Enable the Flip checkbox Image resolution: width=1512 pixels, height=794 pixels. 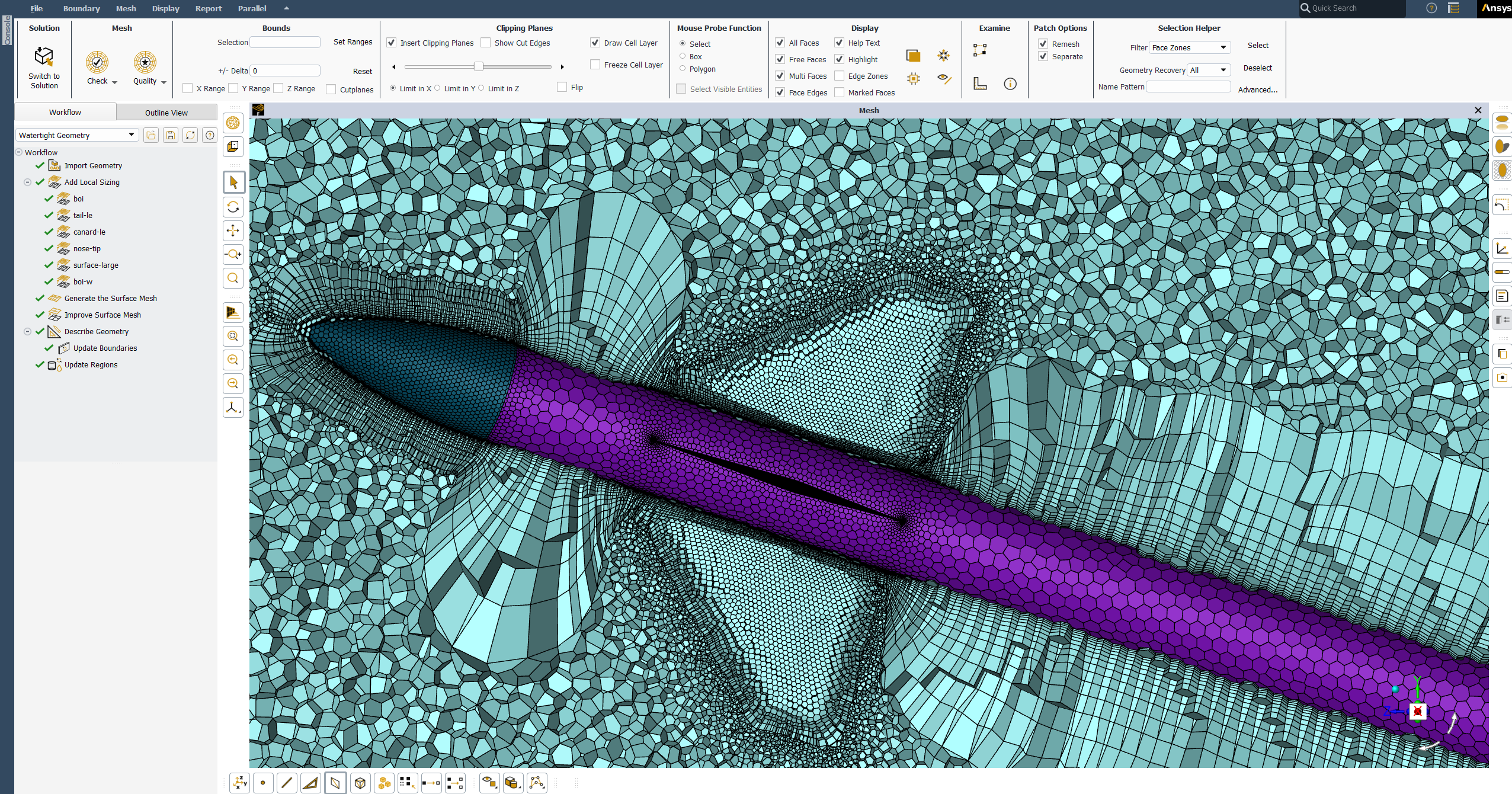pyautogui.click(x=562, y=87)
